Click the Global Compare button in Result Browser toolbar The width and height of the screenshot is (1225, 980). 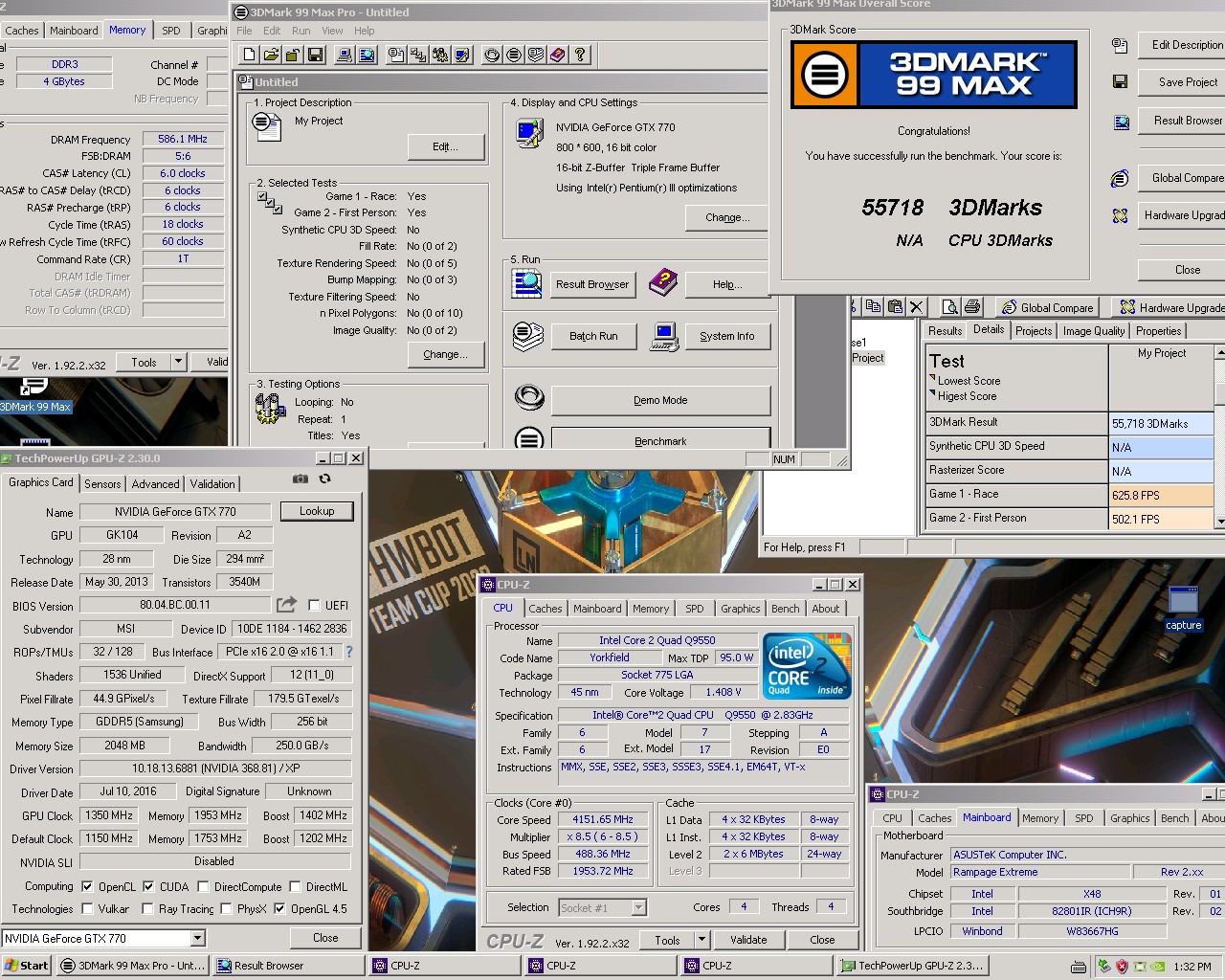point(1047,307)
